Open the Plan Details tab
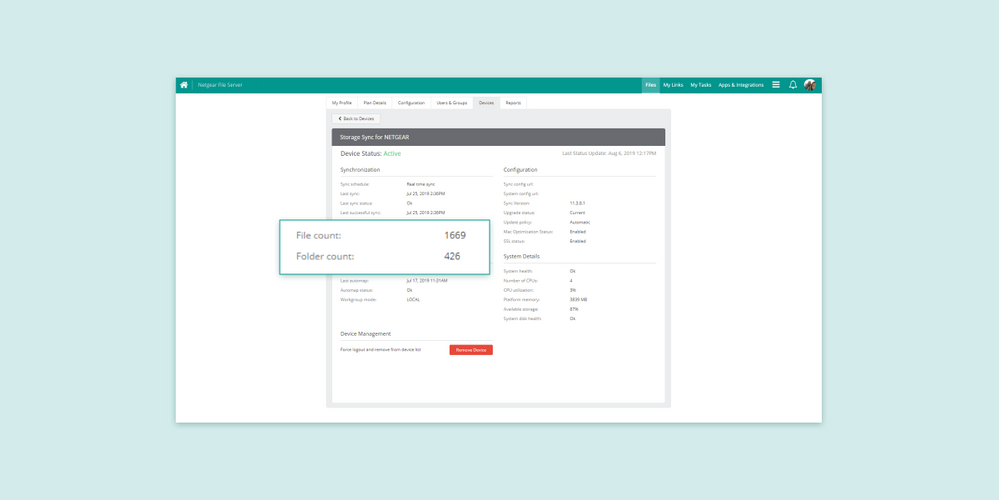Screen dimensions: 999x500 point(375,102)
